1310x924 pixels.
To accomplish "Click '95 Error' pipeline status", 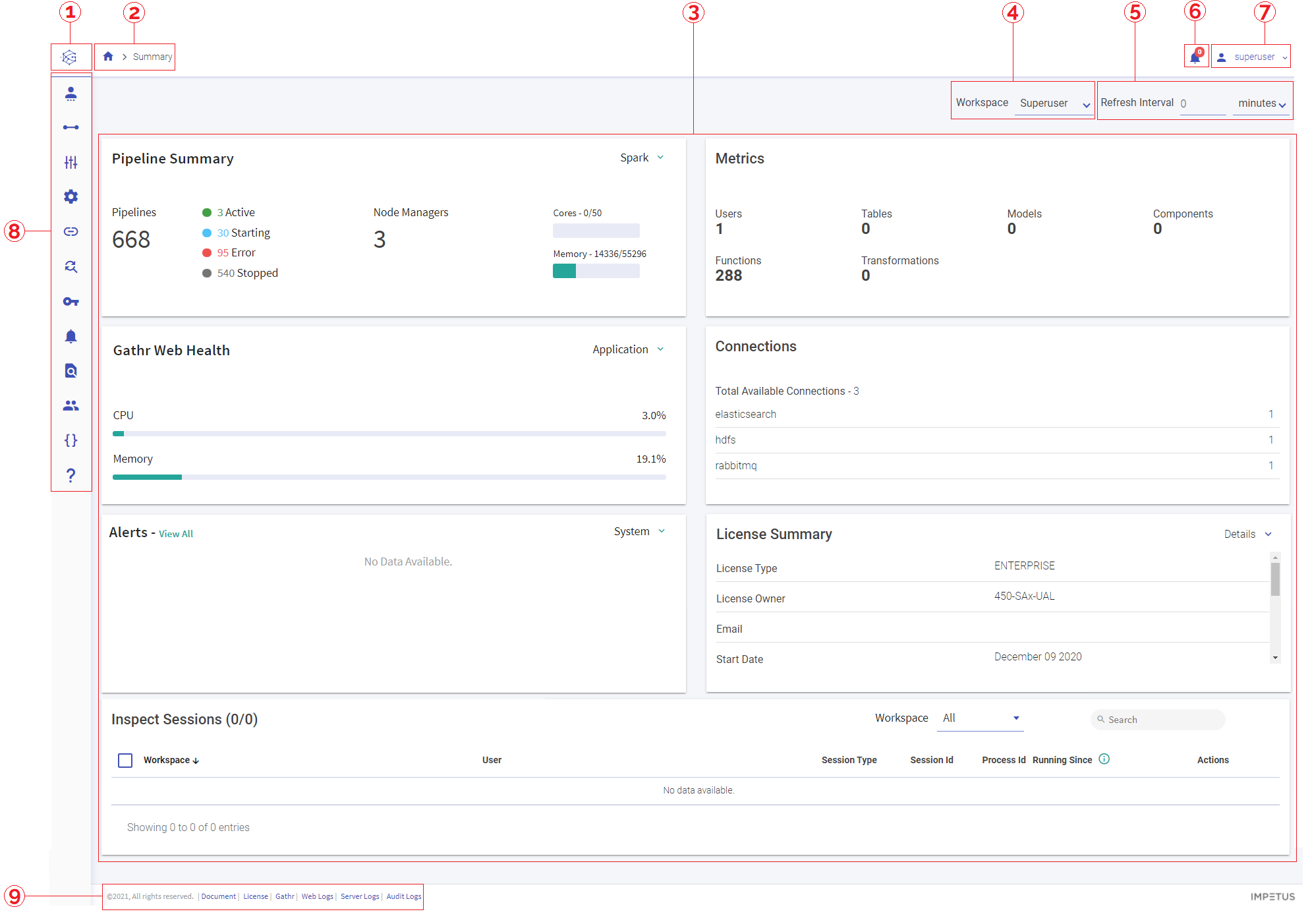I will (229, 252).
